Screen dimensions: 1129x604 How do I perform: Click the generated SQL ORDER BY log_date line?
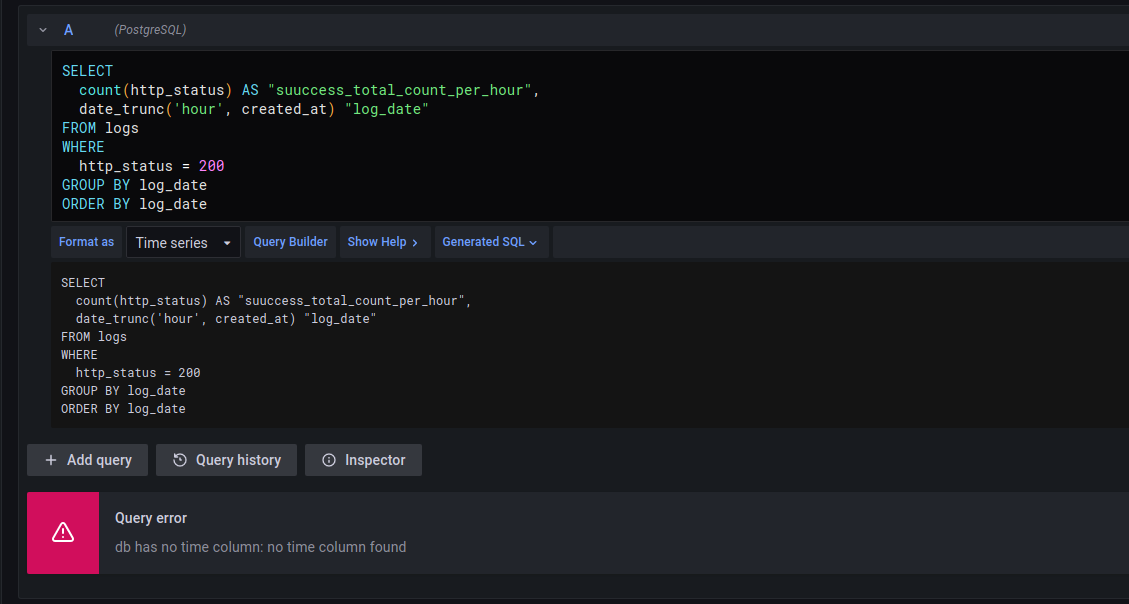tap(123, 409)
